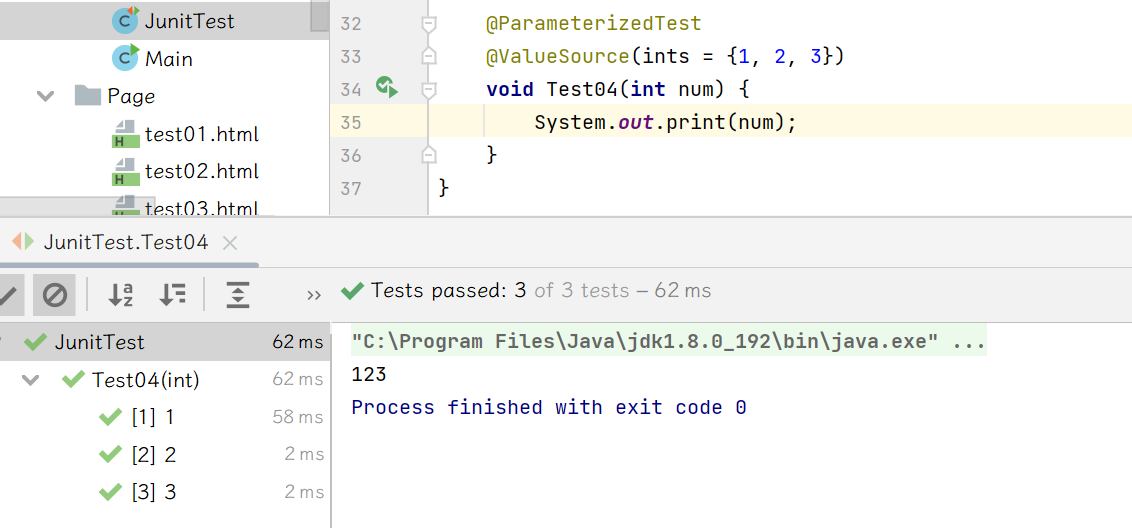1132x528 pixels.
Task: Click the 123 console output
Action: click(x=369, y=374)
